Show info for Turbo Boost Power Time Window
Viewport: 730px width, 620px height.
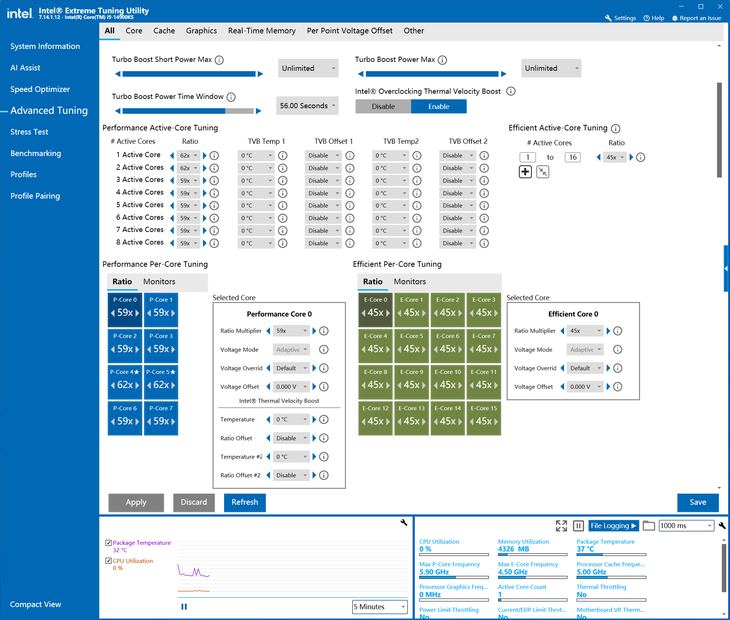[x=231, y=97]
